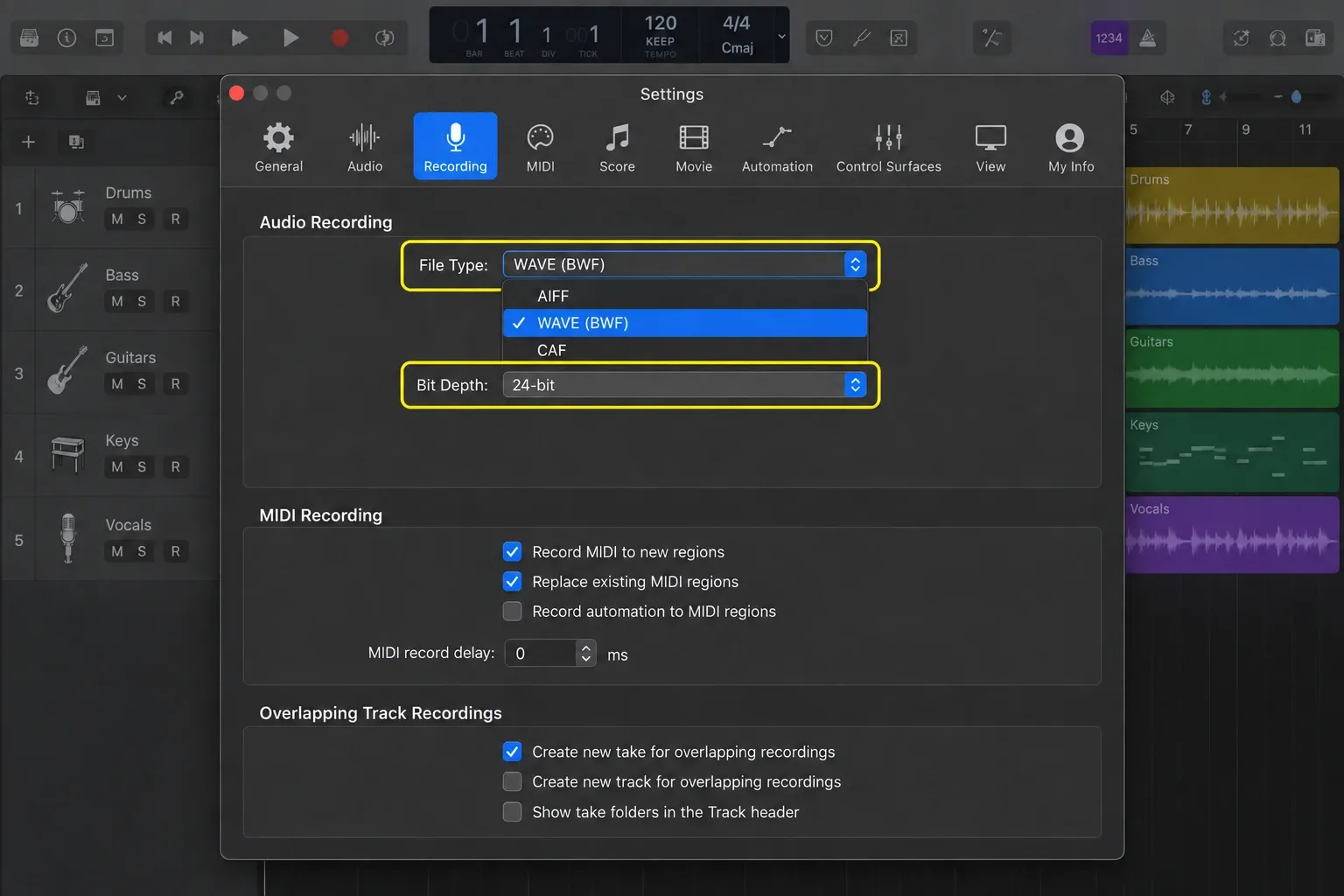1344x896 pixels.
Task: Choose AIFF from the file type list
Action: [x=684, y=296]
